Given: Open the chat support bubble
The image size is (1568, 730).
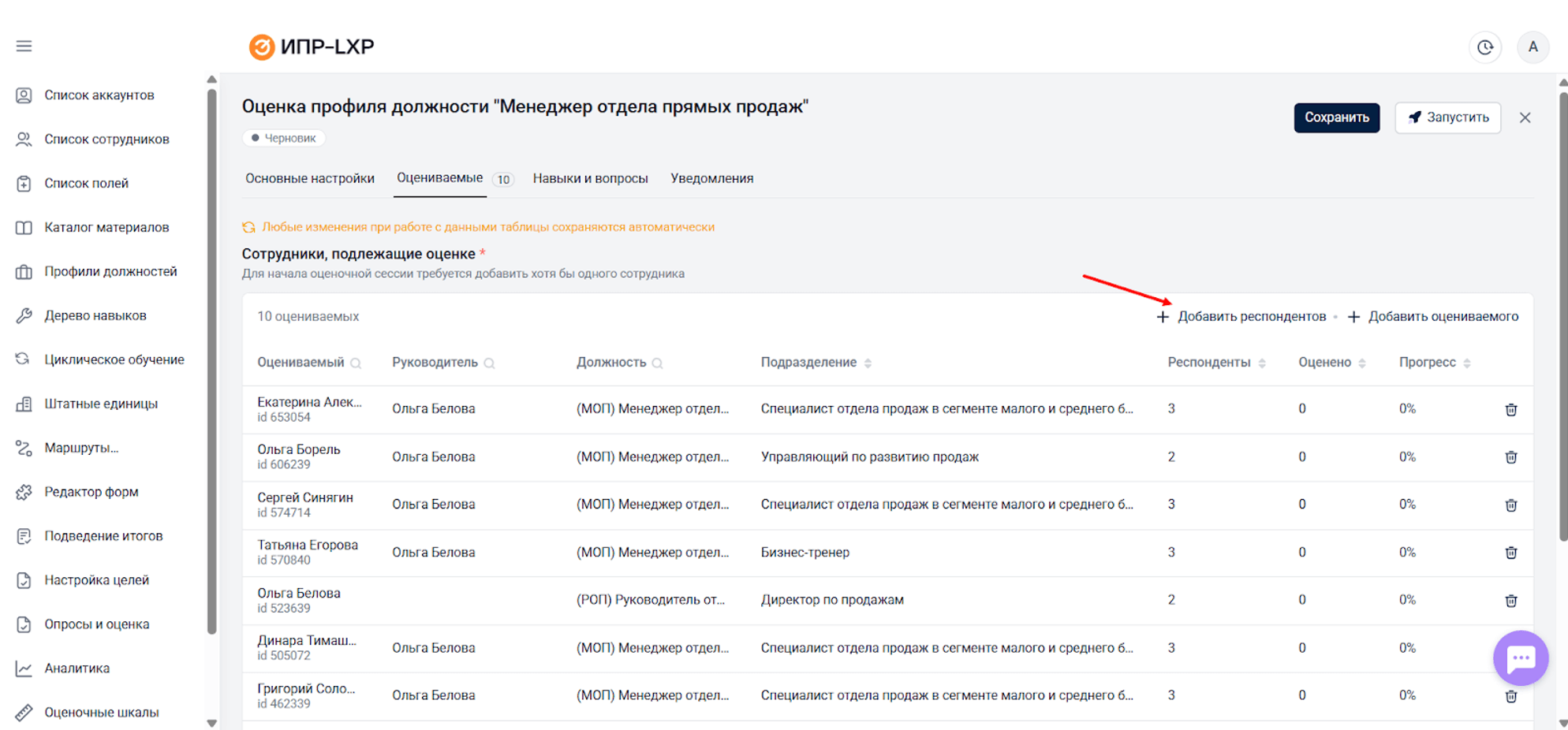Looking at the screenshot, I should point(1521,658).
